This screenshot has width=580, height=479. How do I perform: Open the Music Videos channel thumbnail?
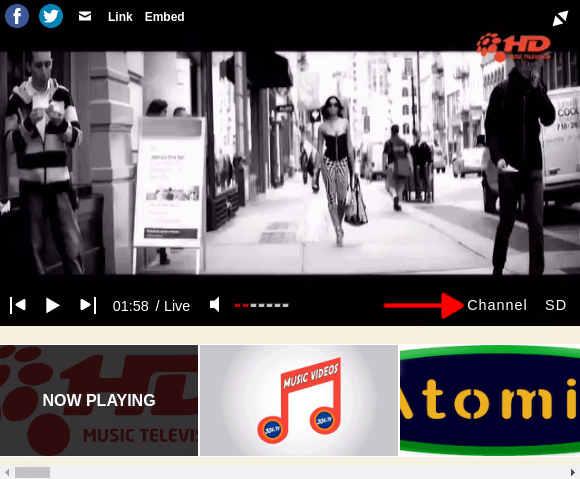299,400
